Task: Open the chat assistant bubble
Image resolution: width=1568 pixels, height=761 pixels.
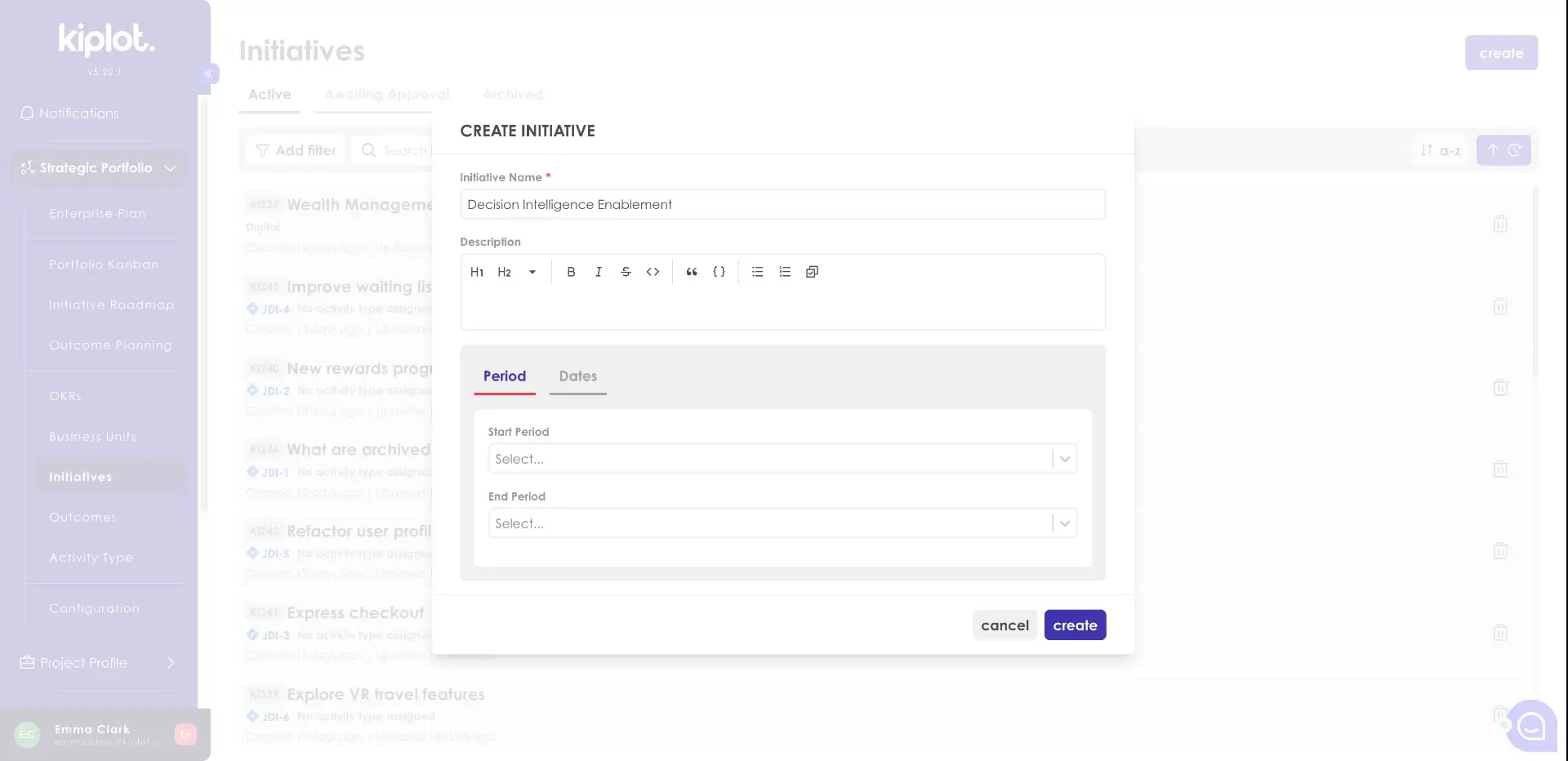Action: 1532,727
